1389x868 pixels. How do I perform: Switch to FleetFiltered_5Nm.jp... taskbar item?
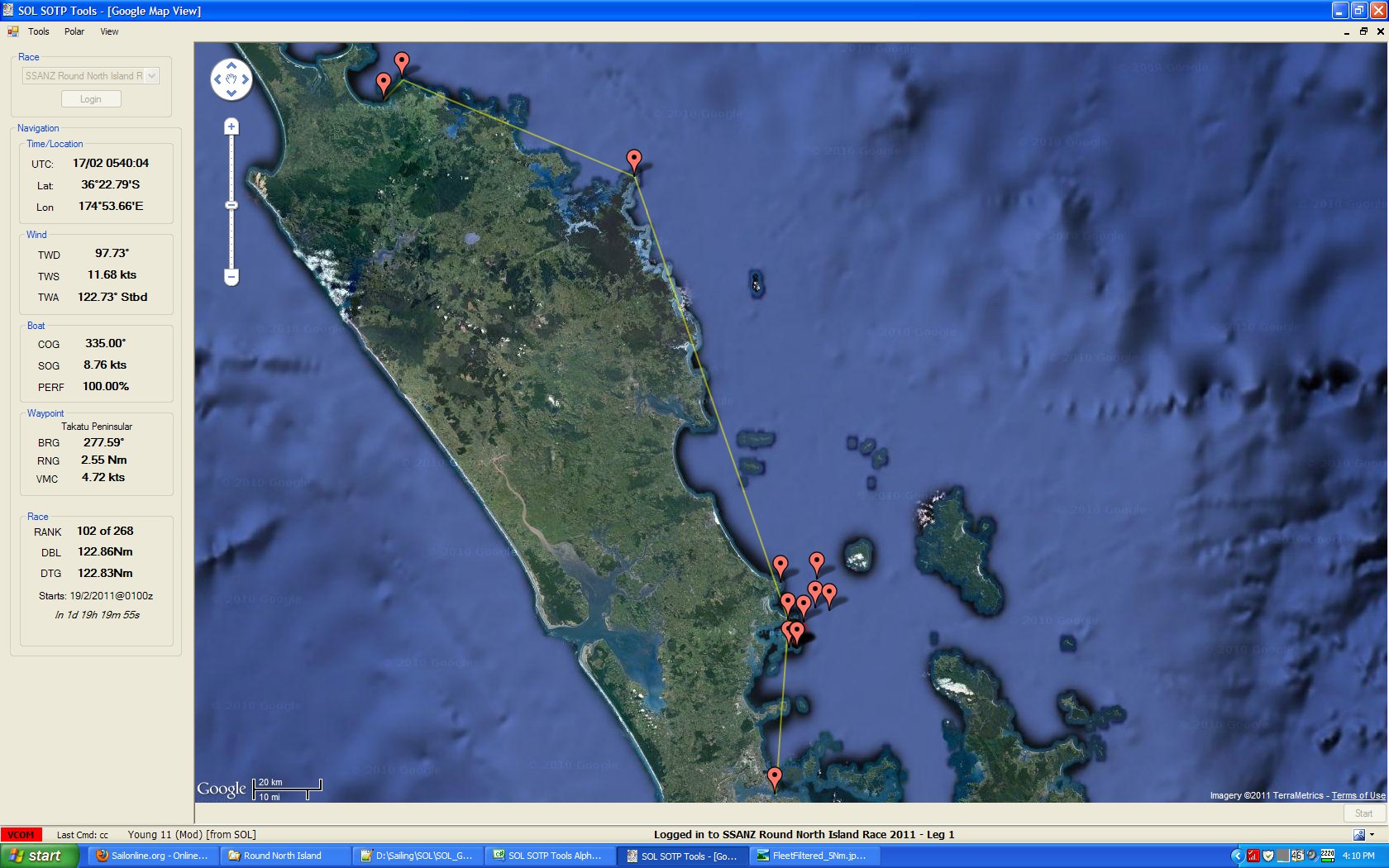point(814,856)
